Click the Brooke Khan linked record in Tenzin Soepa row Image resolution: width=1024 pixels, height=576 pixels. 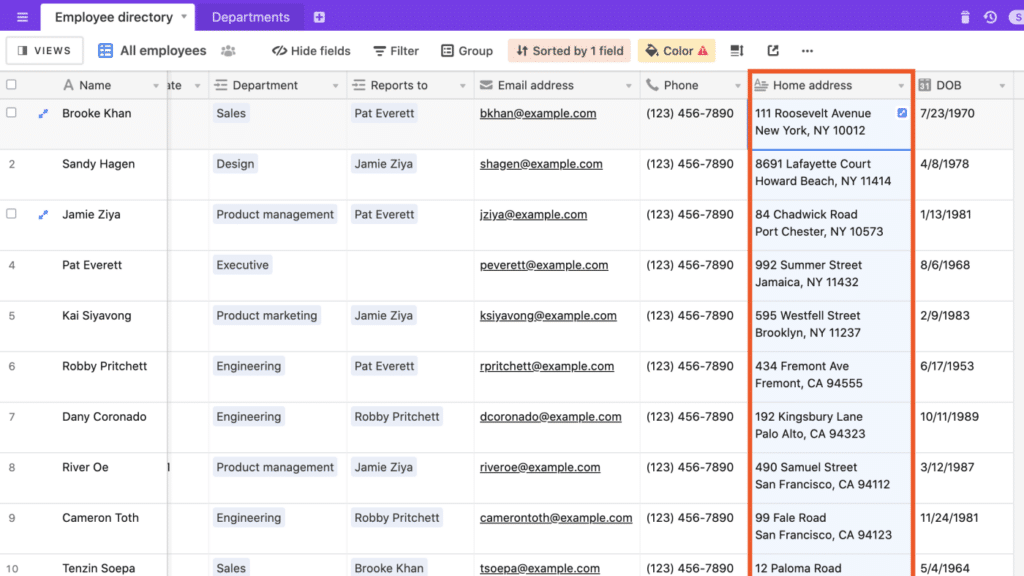[389, 568]
